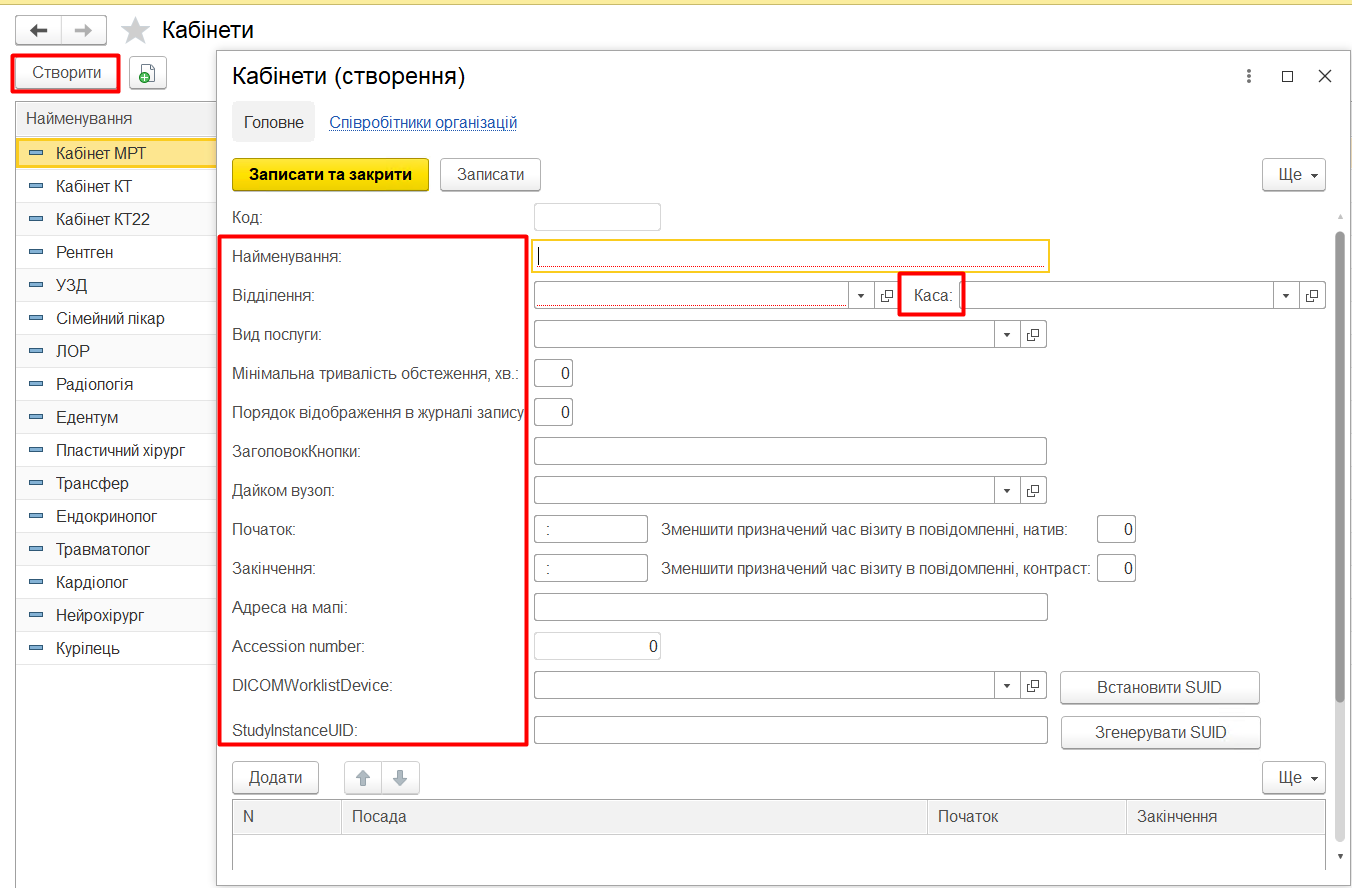Expand the Вид послуги dropdown

pos(1006,334)
